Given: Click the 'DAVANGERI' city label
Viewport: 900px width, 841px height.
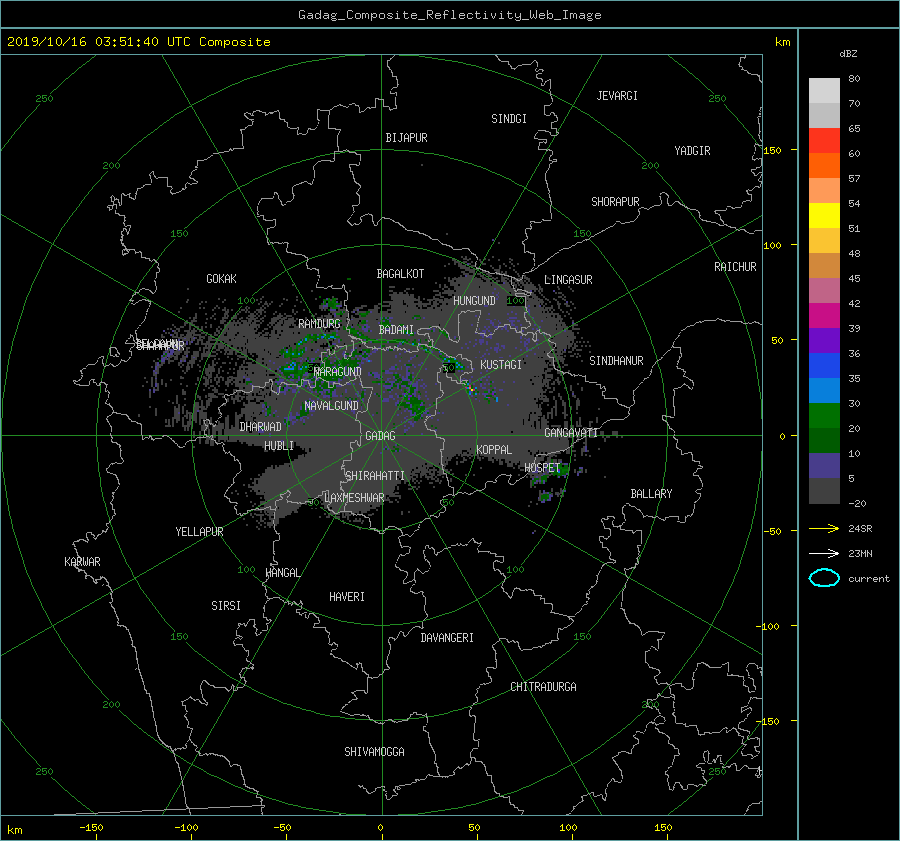Looking at the screenshot, I should tap(447, 638).
